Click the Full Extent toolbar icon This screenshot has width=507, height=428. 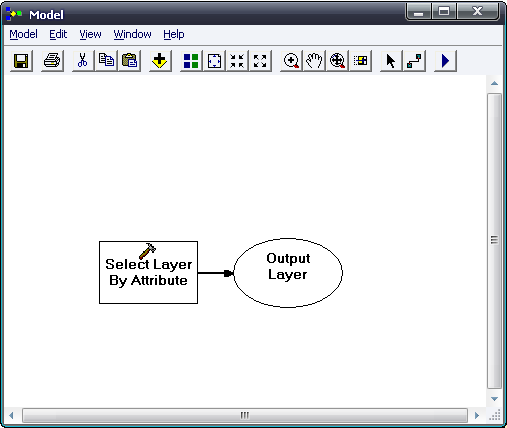(214, 61)
